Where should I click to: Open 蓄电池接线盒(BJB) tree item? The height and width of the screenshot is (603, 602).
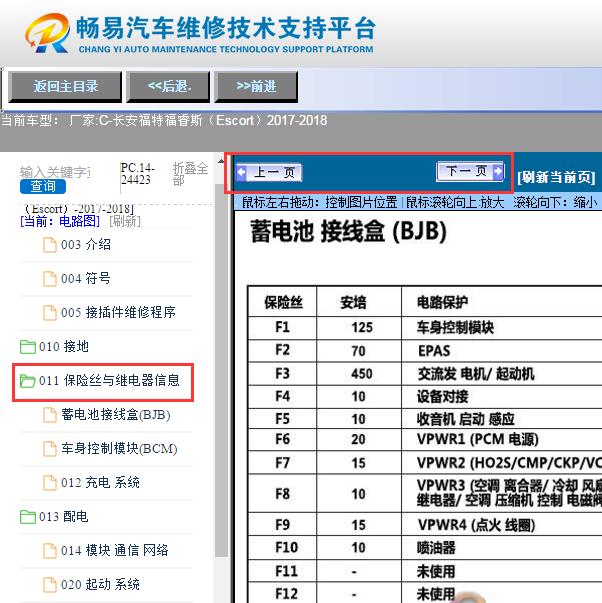point(116,415)
